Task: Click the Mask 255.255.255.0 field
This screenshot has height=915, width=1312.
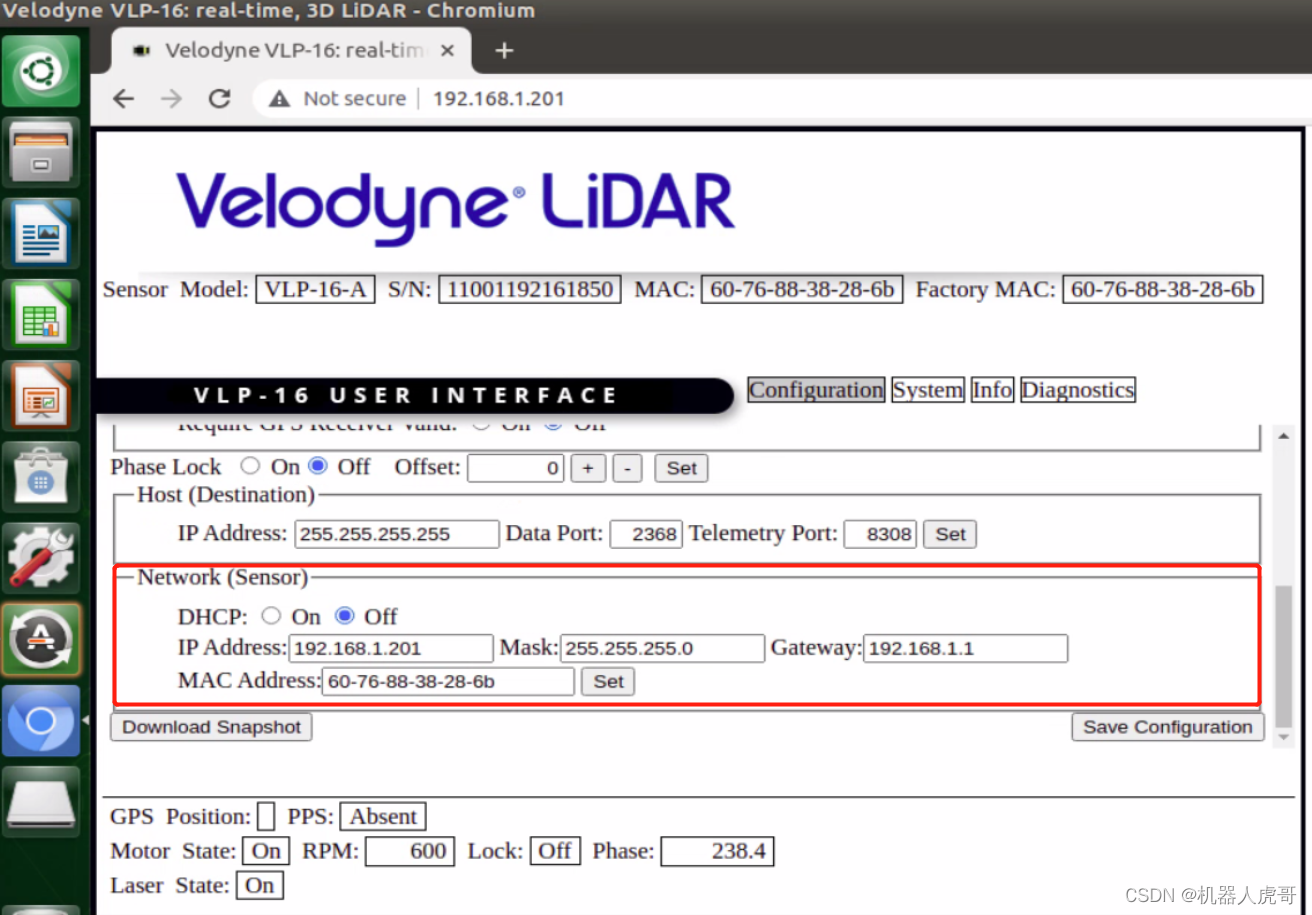Action: (x=662, y=648)
